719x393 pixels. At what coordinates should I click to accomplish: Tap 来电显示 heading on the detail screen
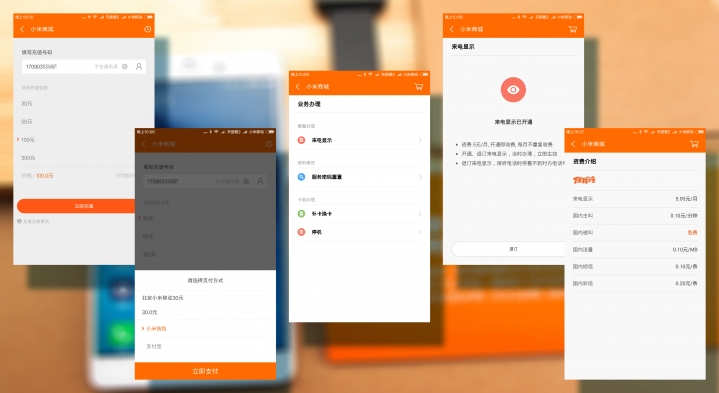pyautogui.click(x=463, y=47)
